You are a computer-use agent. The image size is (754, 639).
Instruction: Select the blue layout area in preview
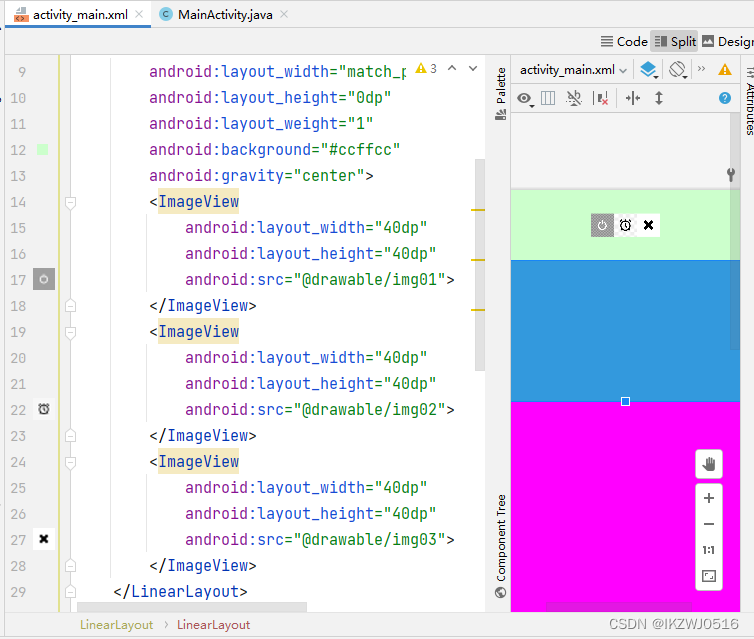[625, 331]
